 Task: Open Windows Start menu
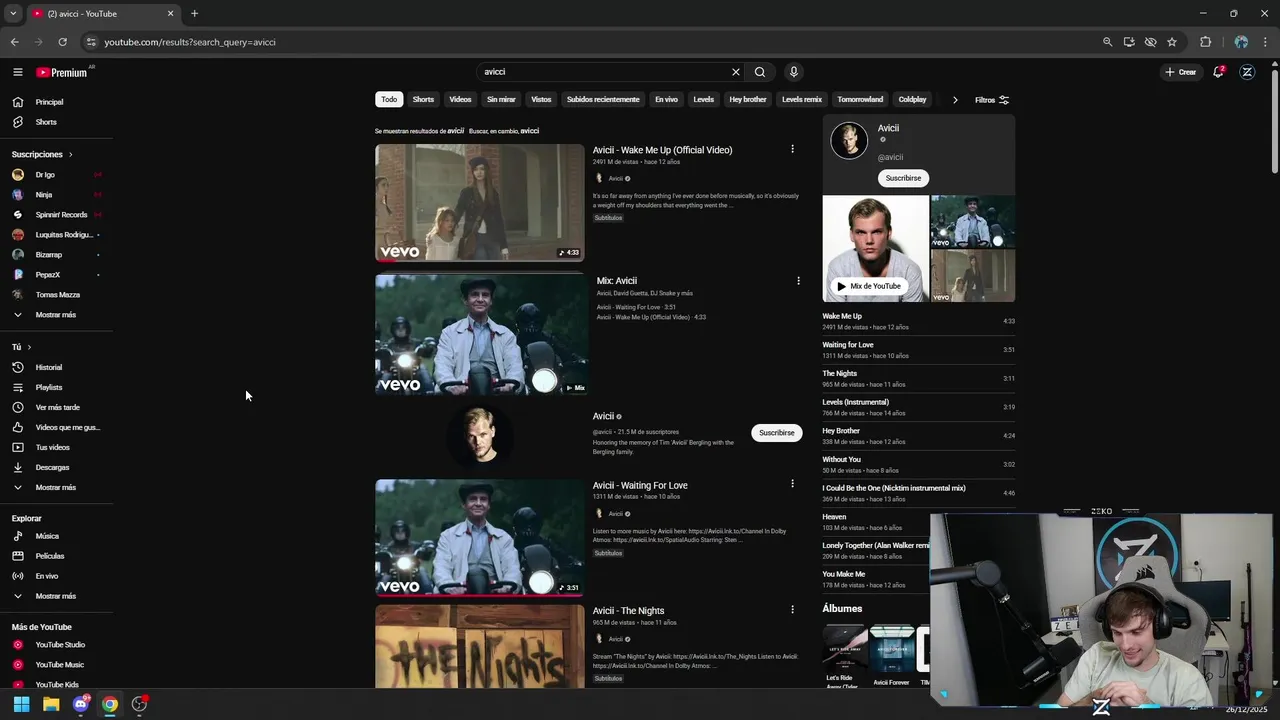(x=21, y=704)
